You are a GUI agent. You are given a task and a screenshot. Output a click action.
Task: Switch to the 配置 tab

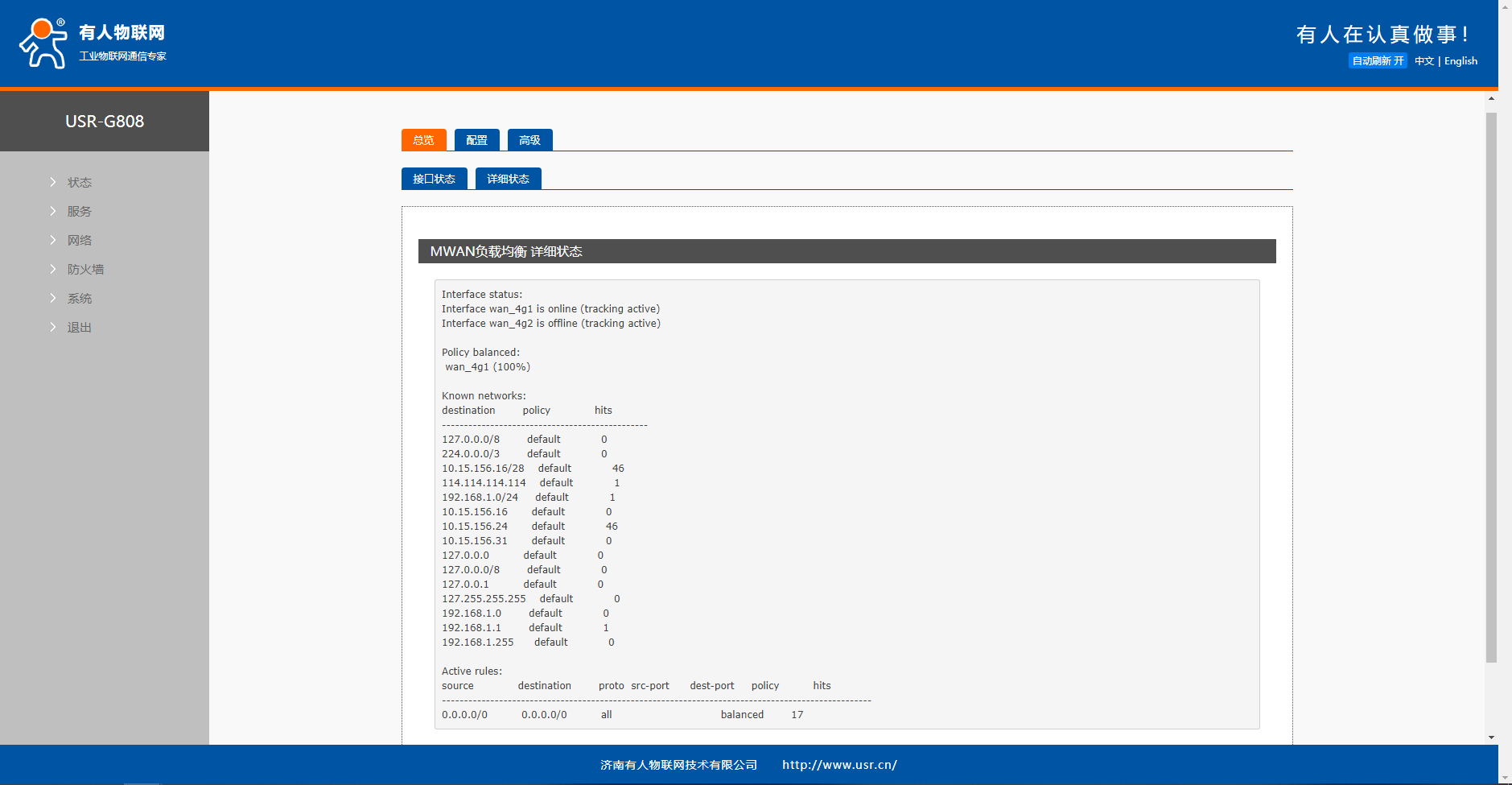pos(476,140)
